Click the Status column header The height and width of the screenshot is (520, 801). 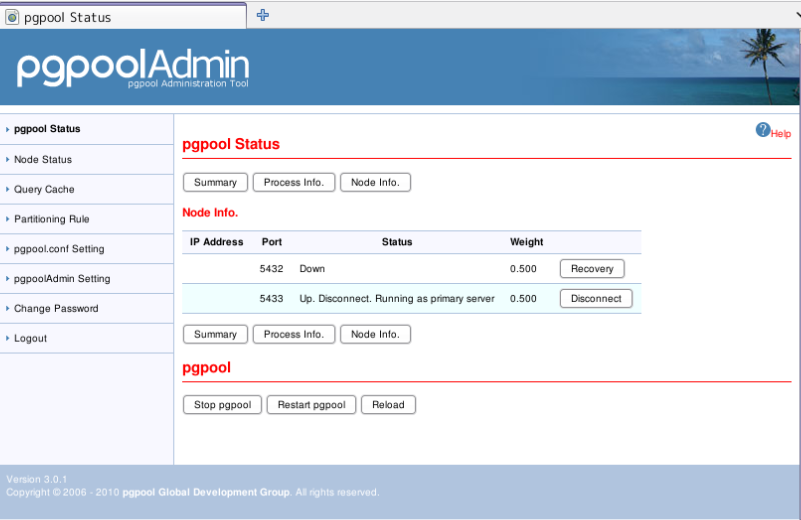tap(397, 242)
